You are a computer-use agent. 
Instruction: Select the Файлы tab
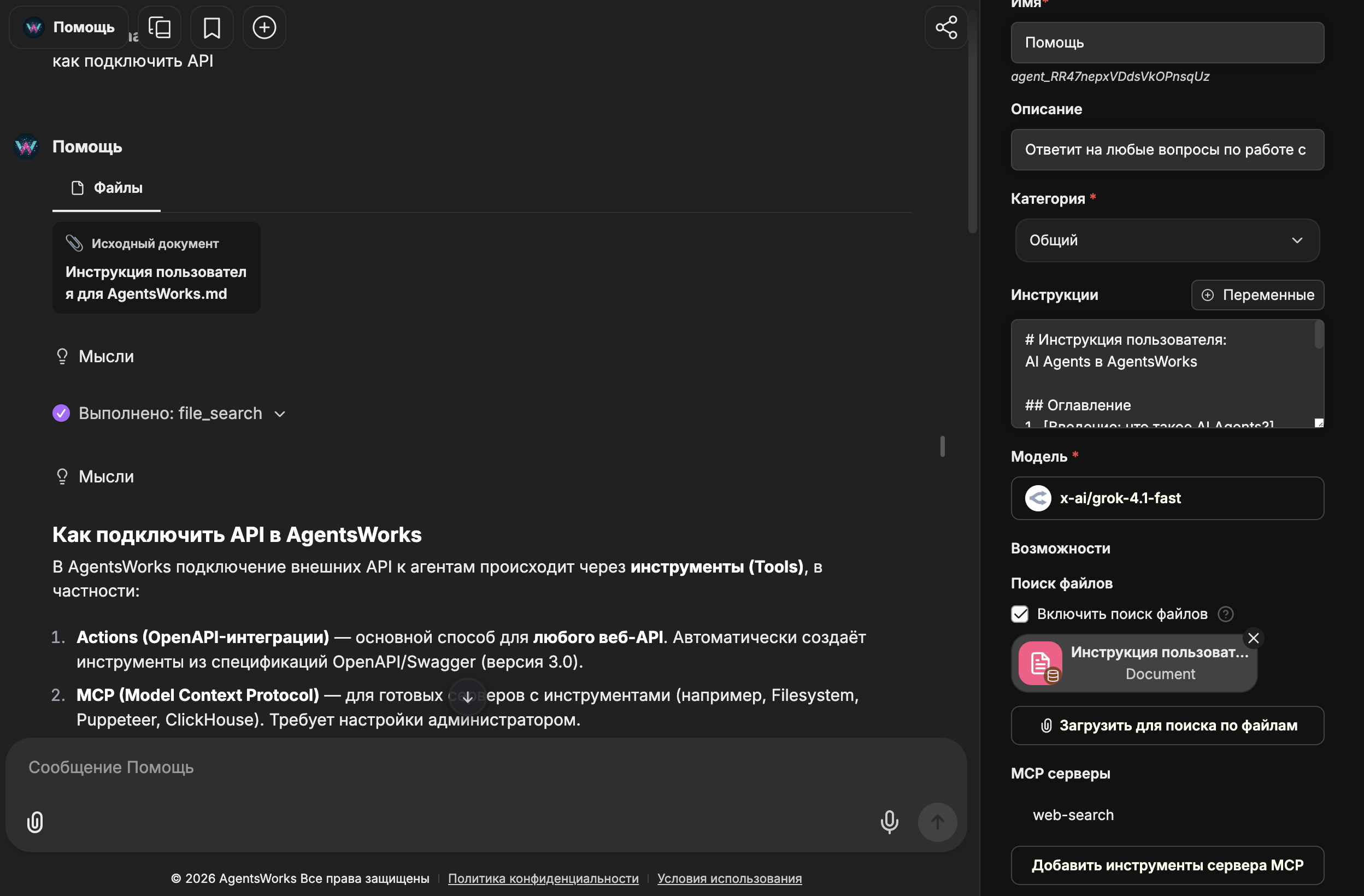(107, 188)
